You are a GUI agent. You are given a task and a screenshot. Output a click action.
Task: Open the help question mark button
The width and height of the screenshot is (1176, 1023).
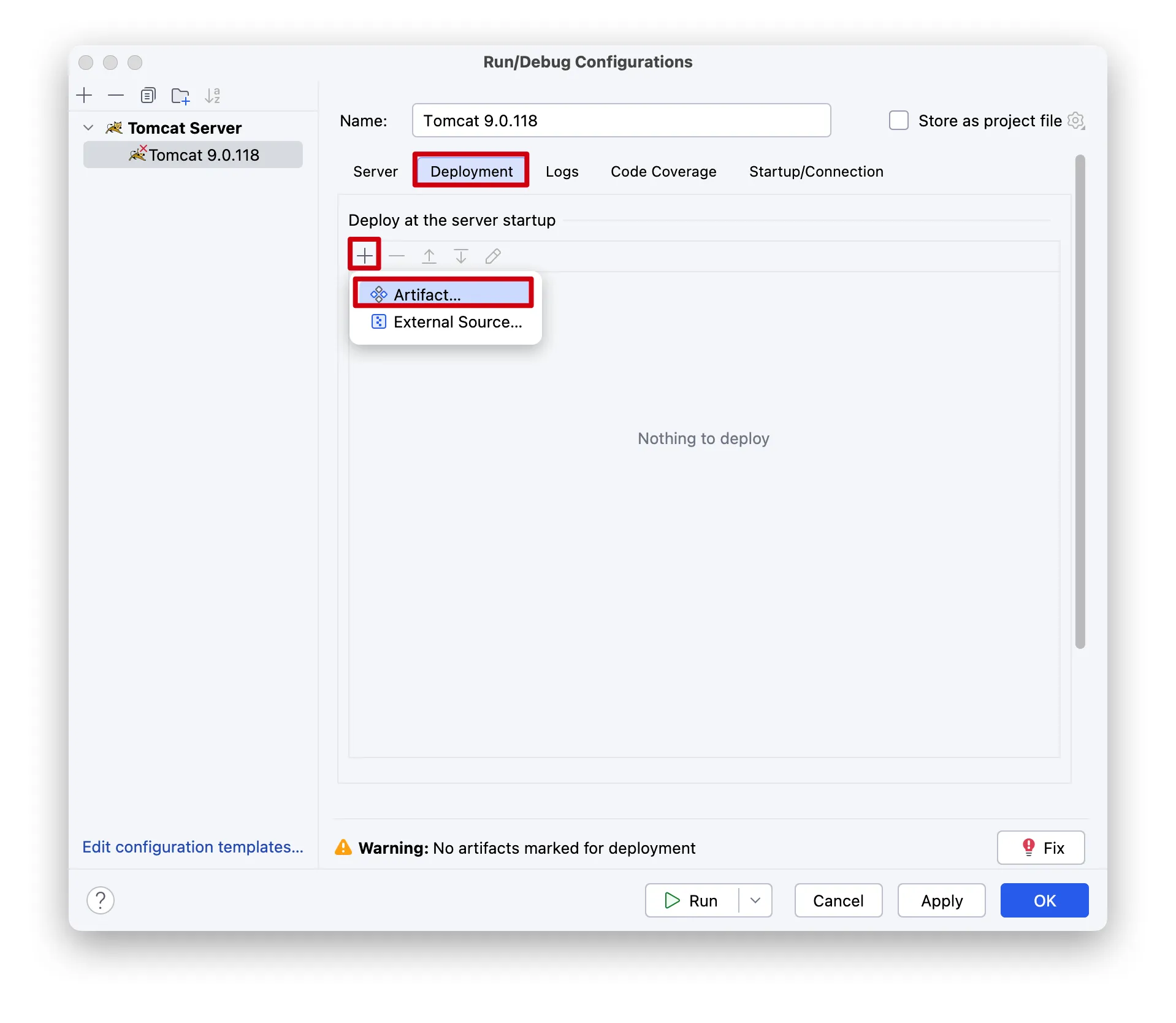pyautogui.click(x=101, y=900)
